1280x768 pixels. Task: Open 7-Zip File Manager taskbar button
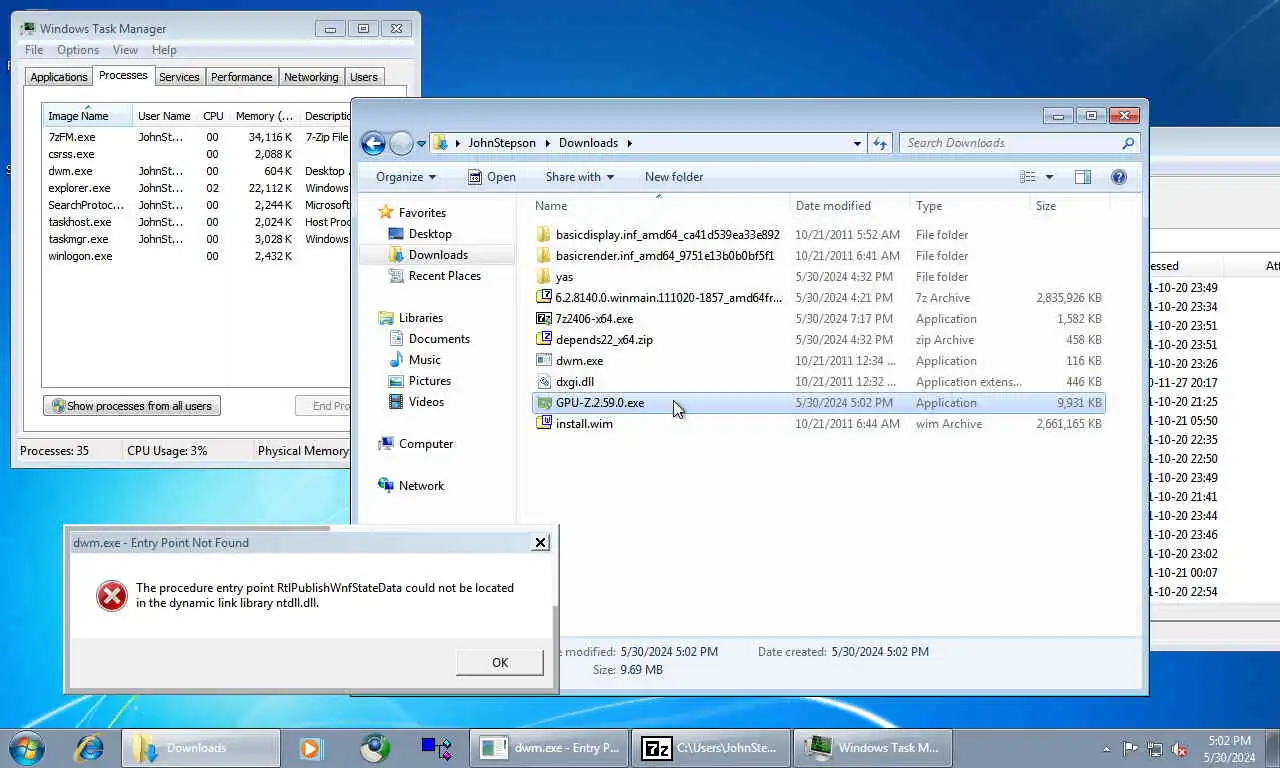click(711, 748)
